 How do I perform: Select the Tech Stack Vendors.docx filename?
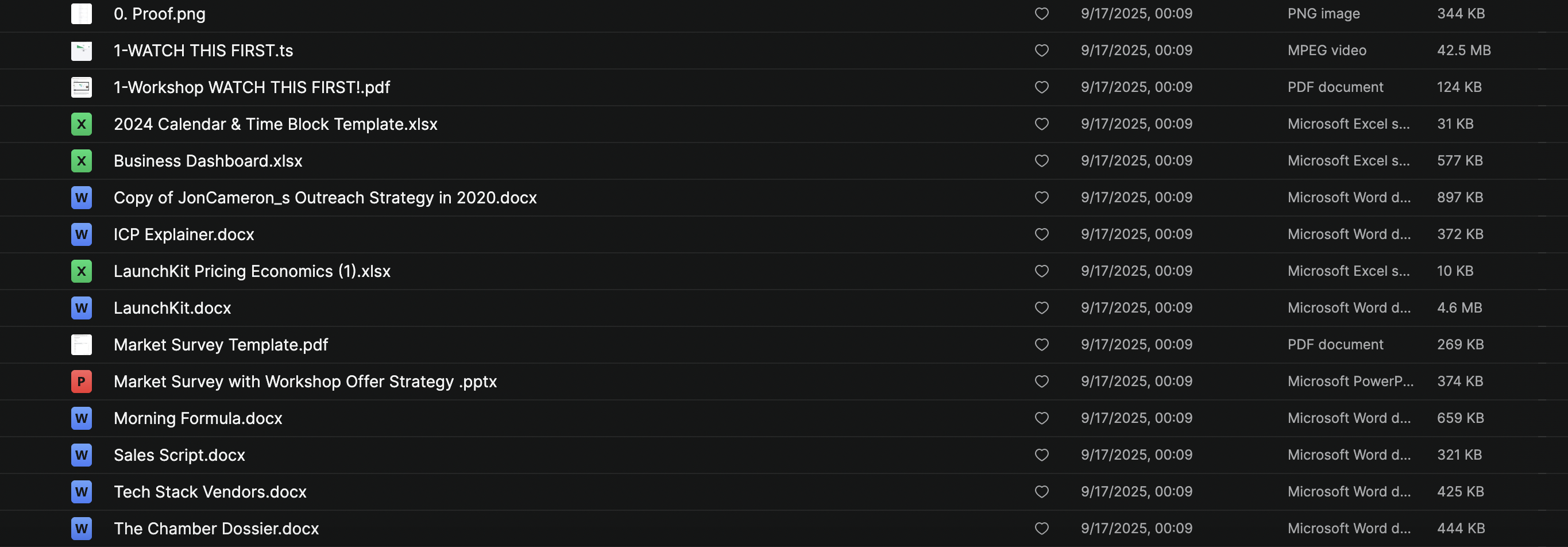[210, 492]
